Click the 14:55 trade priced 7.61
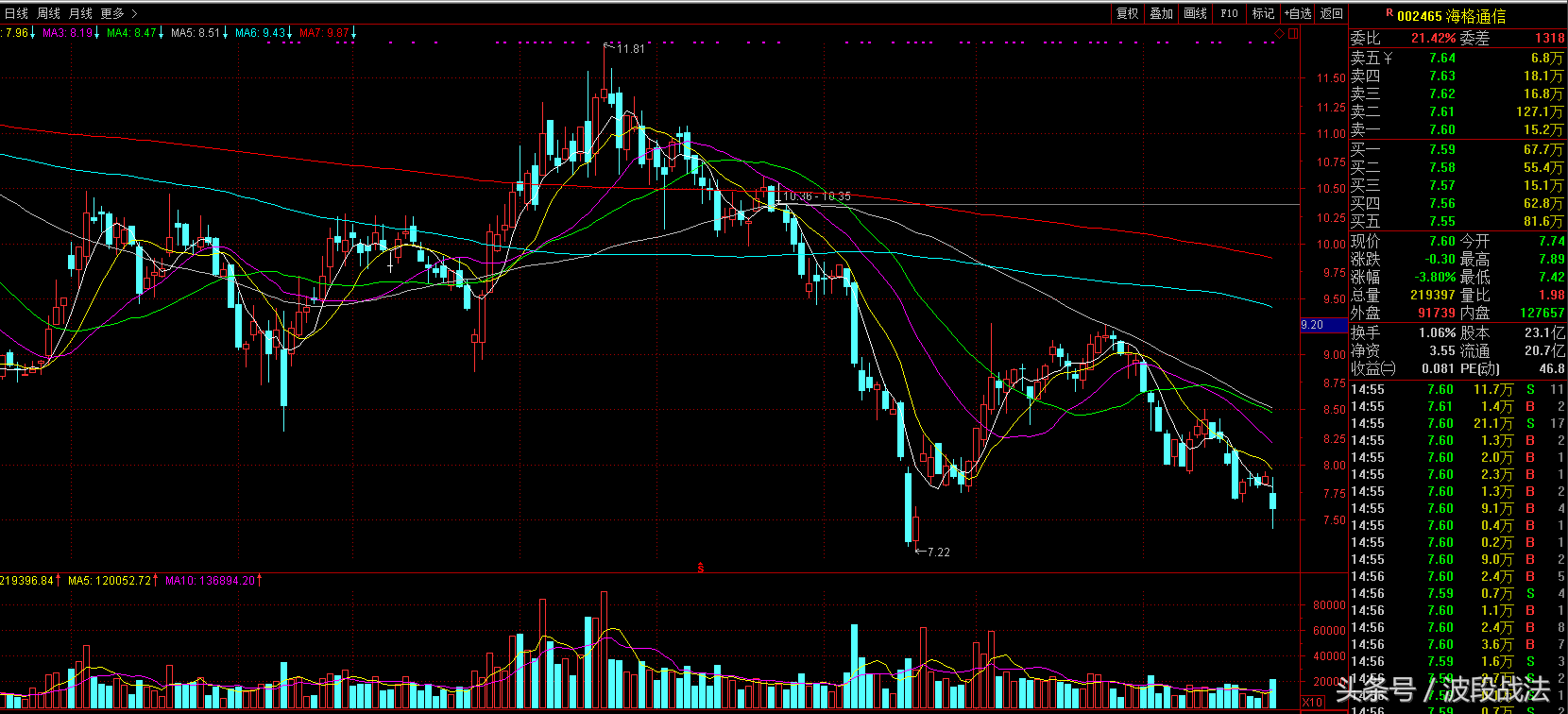 point(1457,406)
